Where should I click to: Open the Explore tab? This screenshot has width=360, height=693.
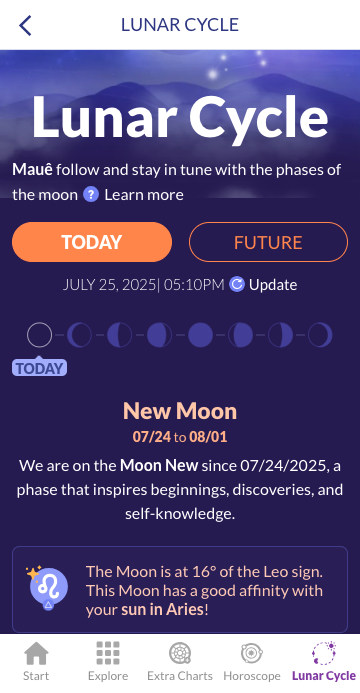coord(108,661)
